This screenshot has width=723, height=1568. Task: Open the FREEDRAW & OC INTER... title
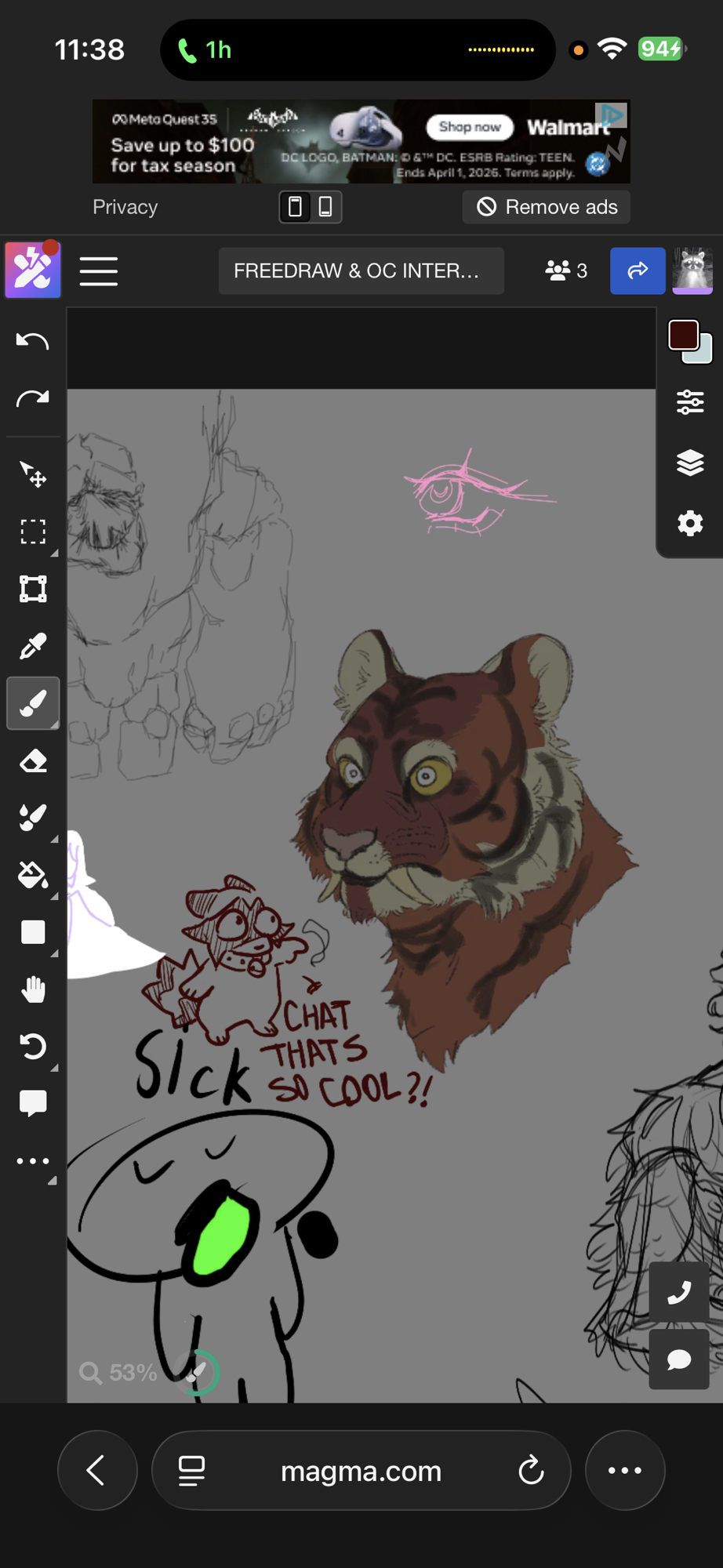[x=361, y=271]
